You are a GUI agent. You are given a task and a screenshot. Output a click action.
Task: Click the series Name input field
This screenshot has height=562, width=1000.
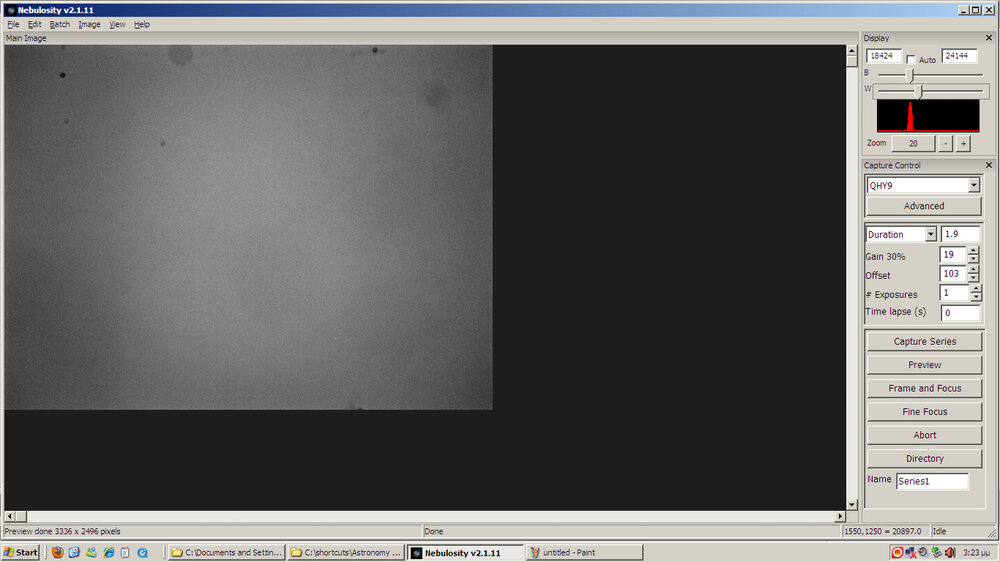point(931,481)
